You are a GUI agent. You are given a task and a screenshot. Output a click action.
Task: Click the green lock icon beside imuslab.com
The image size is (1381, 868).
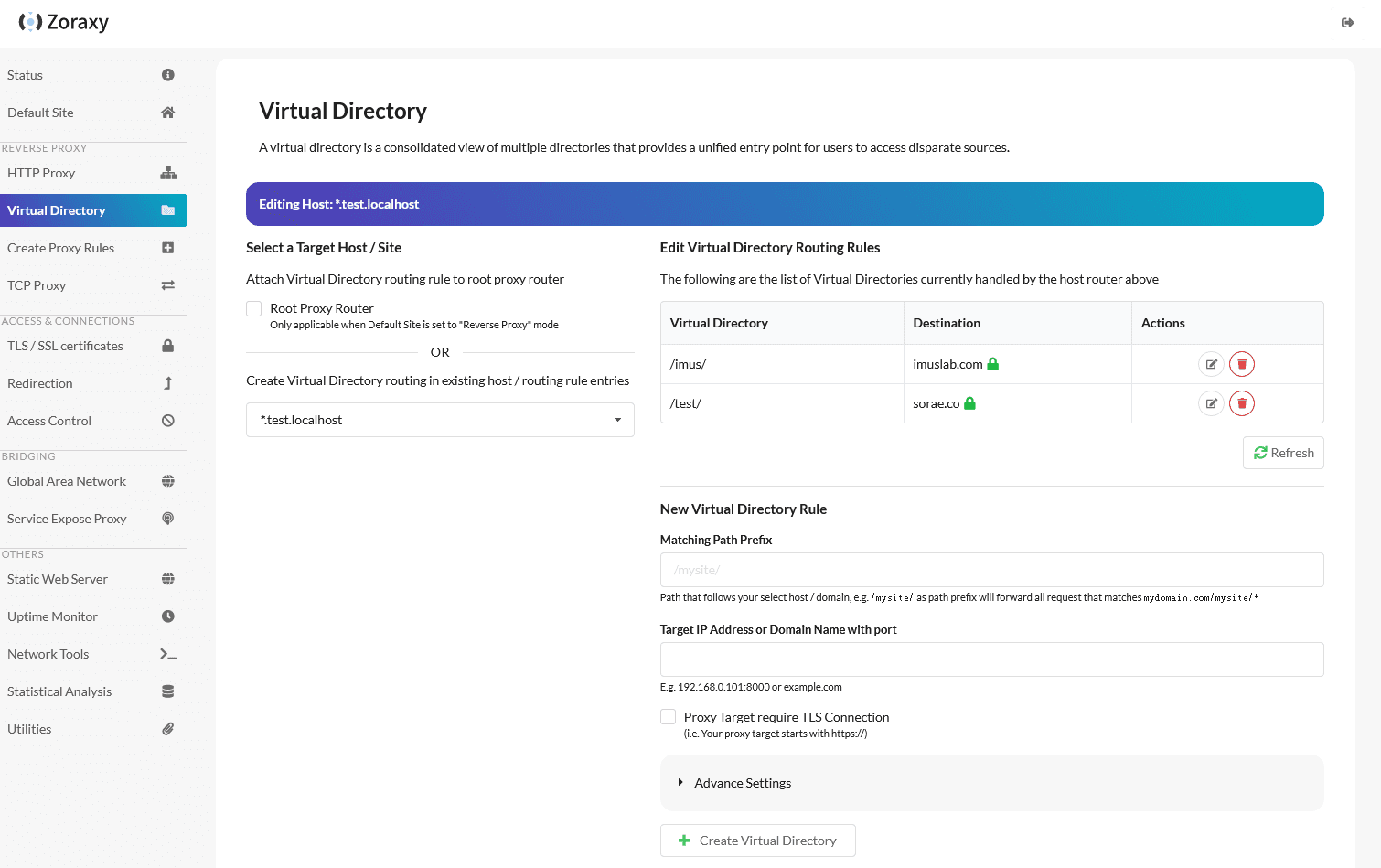pos(992,364)
